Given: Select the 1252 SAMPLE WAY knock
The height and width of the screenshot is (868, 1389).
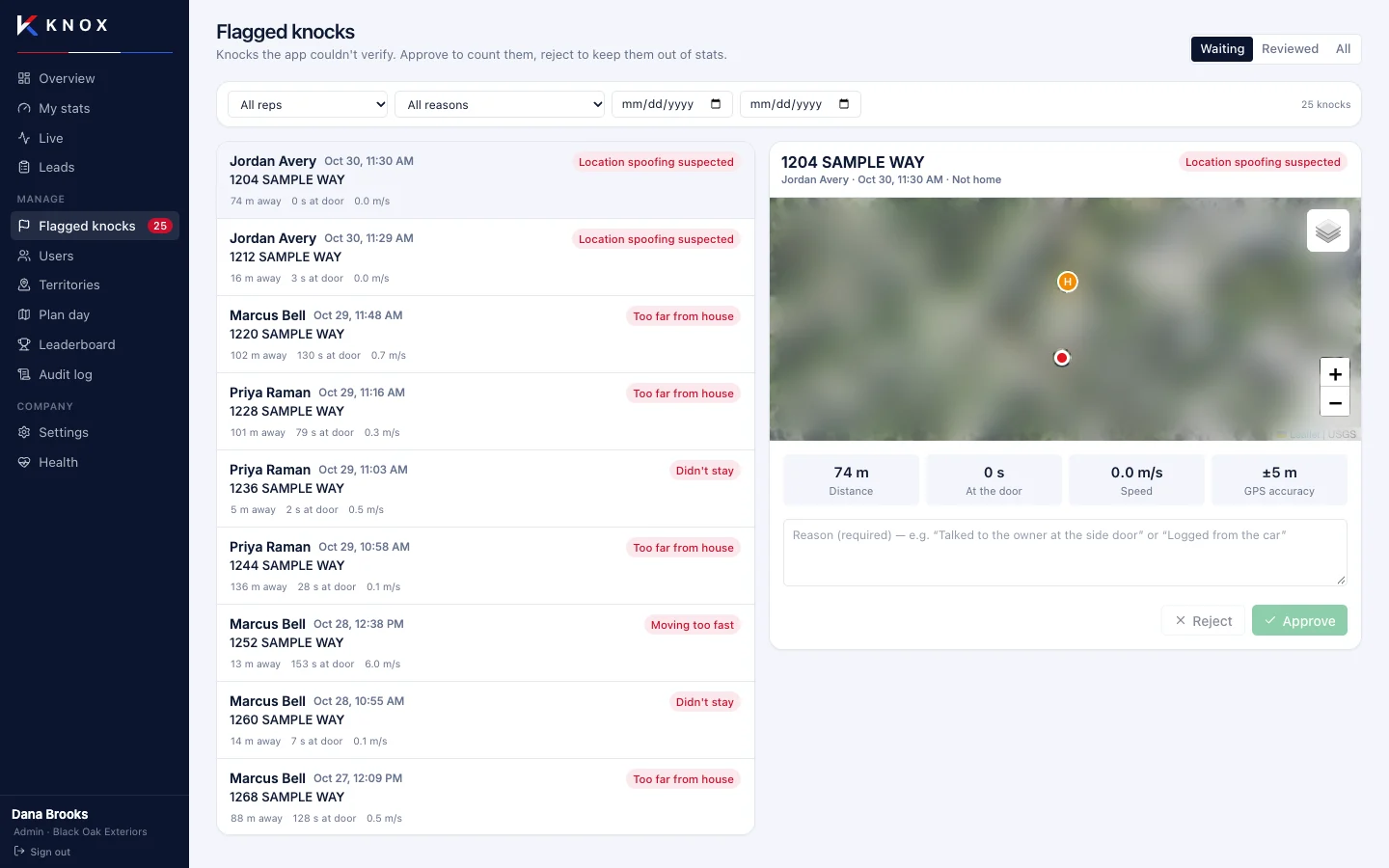Looking at the screenshot, I should tap(485, 643).
